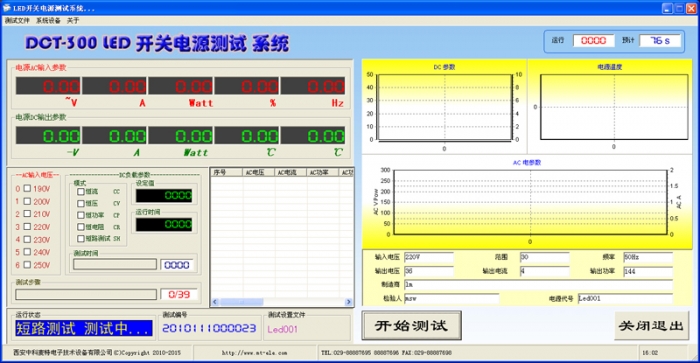The width and height of the screenshot is (700, 363).
Task: Click the 测试步骤 progress bar
Action: (86, 294)
